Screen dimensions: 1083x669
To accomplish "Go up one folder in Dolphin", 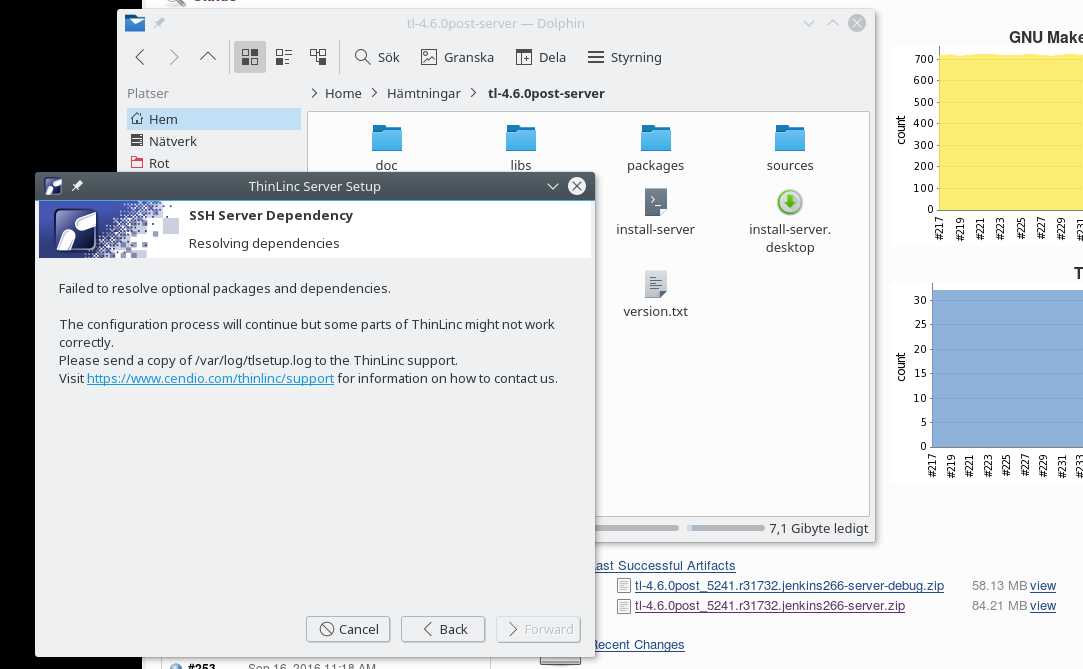I will click(x=208, y=57).
